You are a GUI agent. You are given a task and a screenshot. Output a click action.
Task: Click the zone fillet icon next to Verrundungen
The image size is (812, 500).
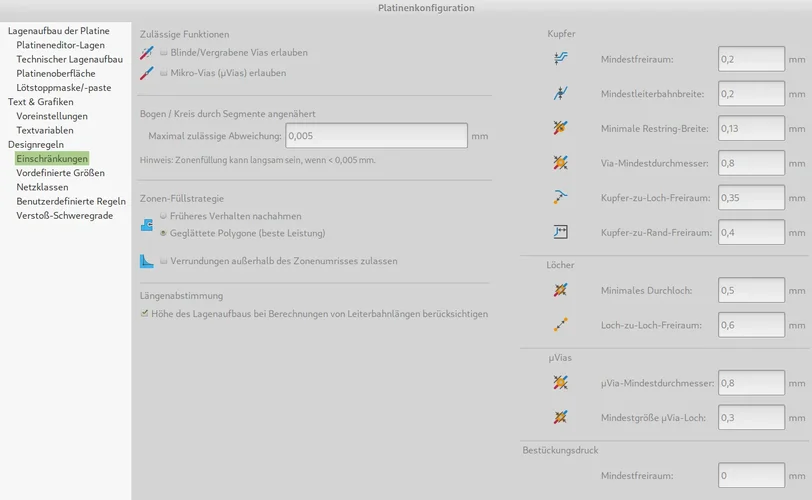(x=147, y=261)
